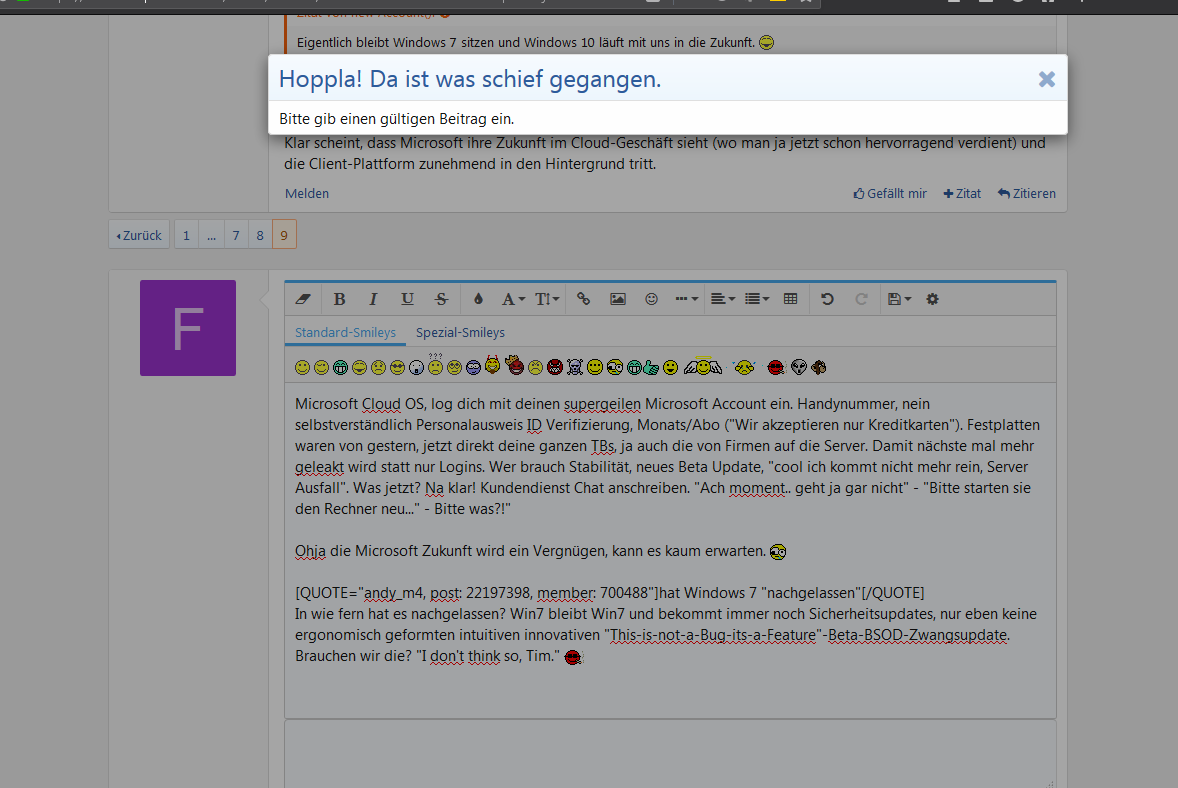The height and width of the screenshot is (788, 1178).
Task: Click the undo icon
Action: point(827,299)
